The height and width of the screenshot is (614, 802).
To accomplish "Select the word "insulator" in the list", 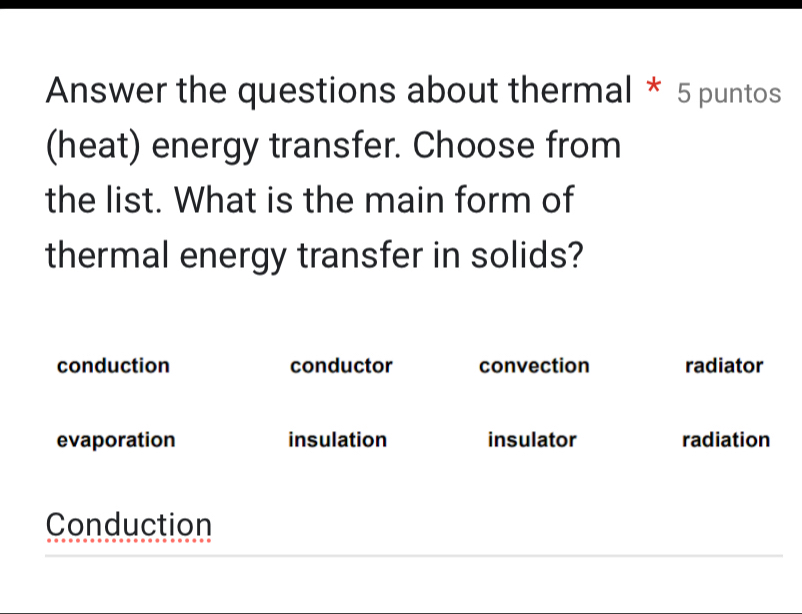I will tap(532, 440).
